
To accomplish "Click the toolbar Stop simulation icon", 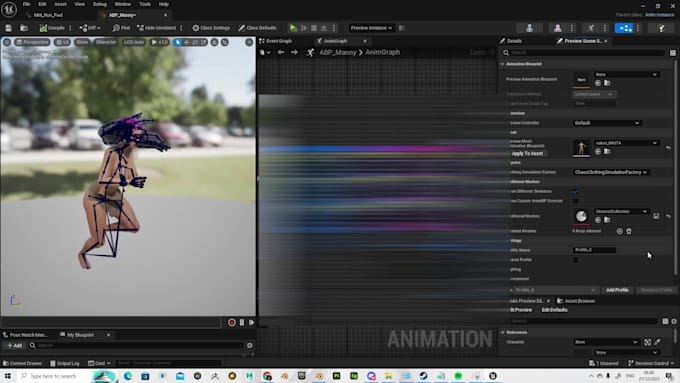I will point(314,28).
